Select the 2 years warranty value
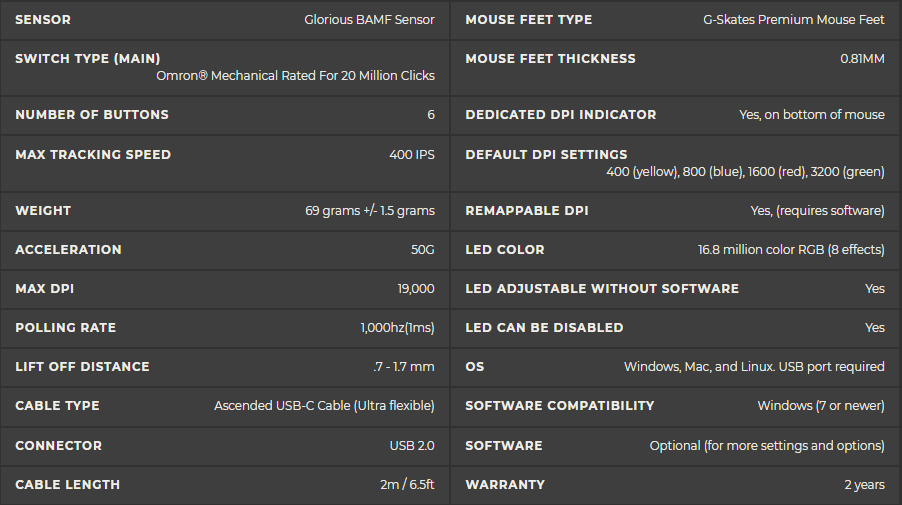 pyautogui.click(x=864, y=485)
